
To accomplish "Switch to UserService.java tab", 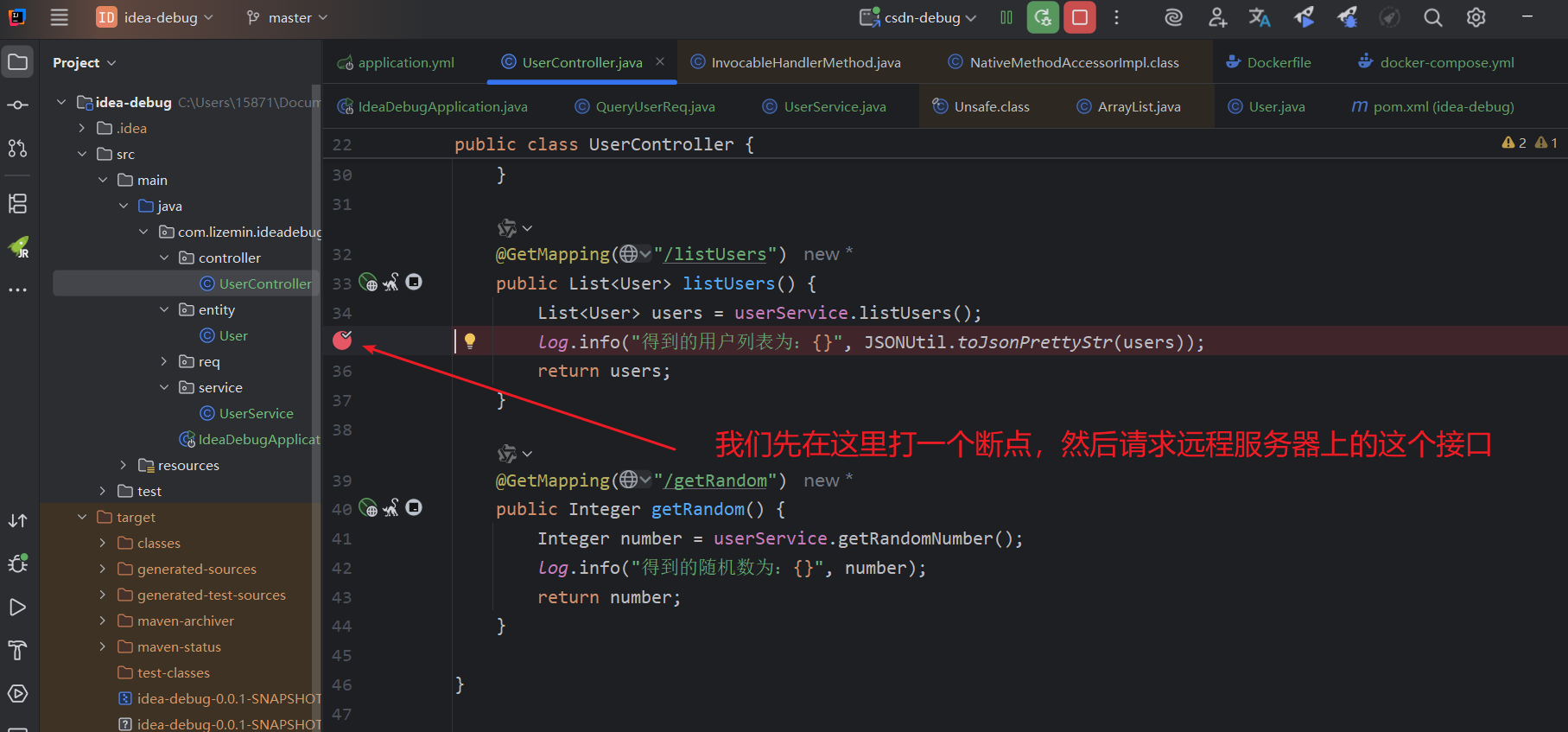I will [824, 106].
